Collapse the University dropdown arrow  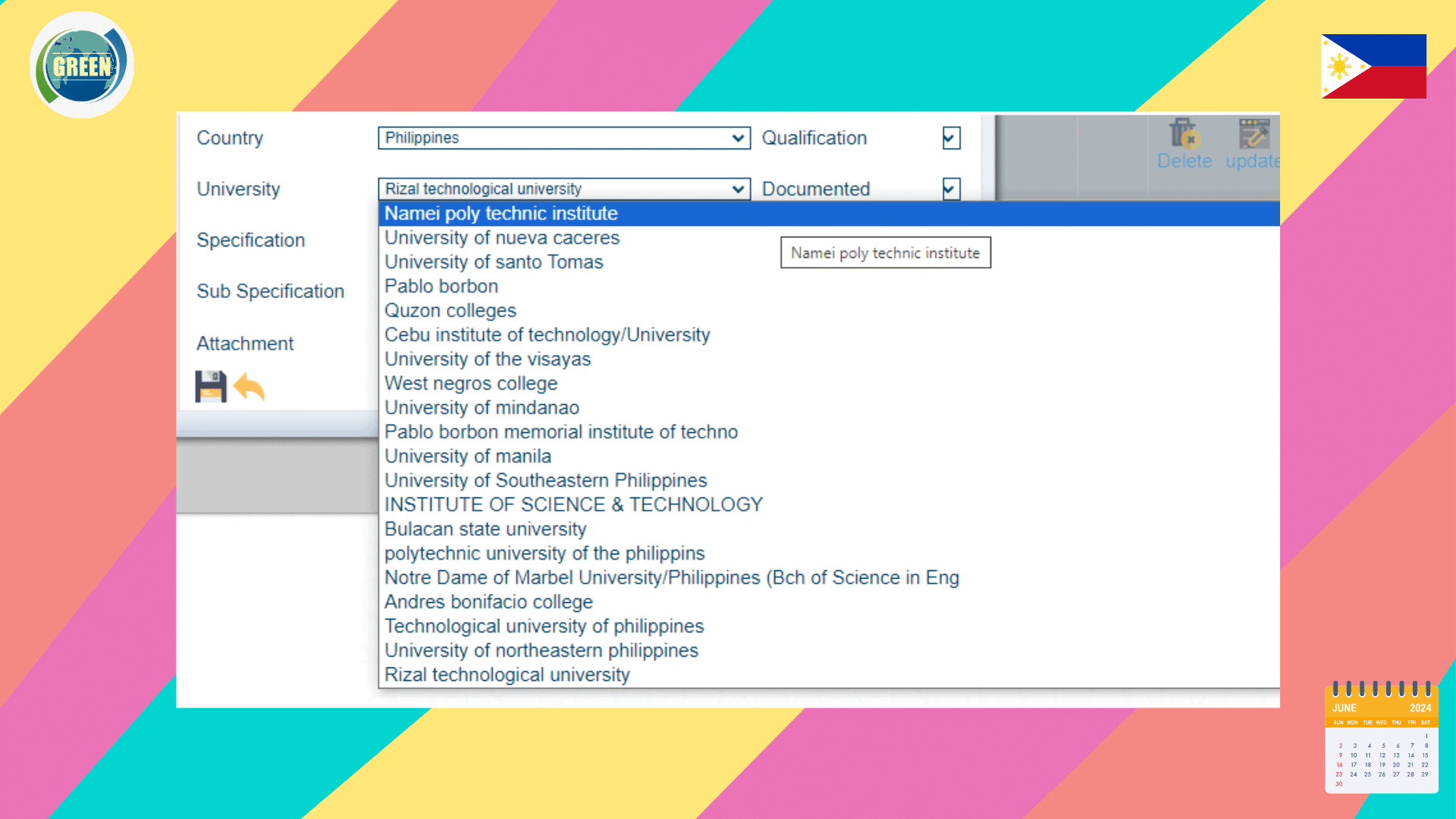[x=738, y=189]
